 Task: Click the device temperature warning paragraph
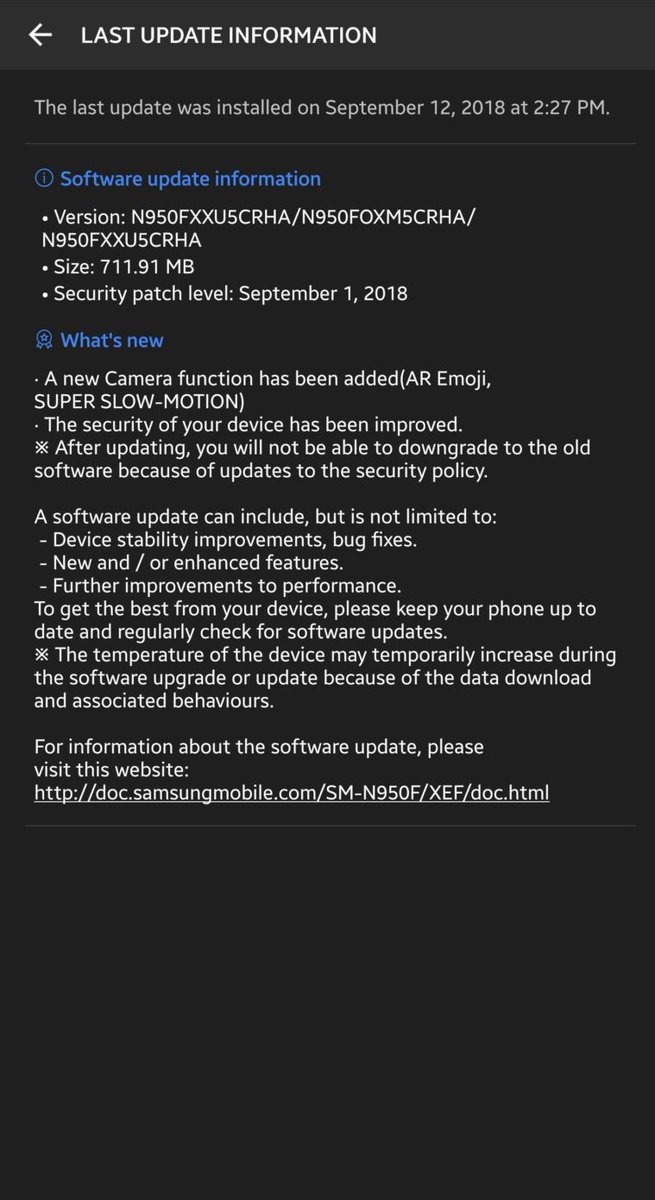click(325, 678)
